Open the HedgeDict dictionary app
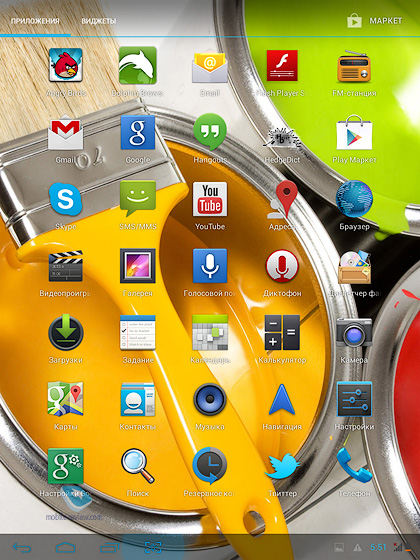 (282, 138)
